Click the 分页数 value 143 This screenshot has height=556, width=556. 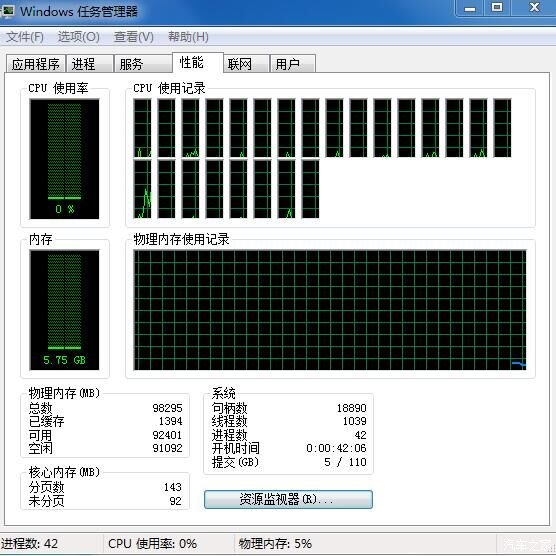click(173, 487)
